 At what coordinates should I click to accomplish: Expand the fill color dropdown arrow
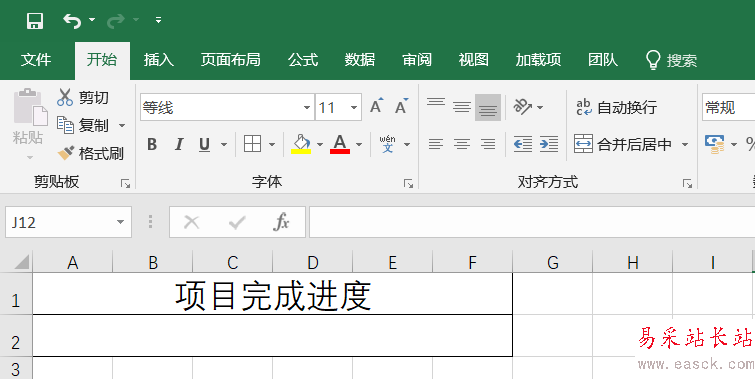point(320,144)
